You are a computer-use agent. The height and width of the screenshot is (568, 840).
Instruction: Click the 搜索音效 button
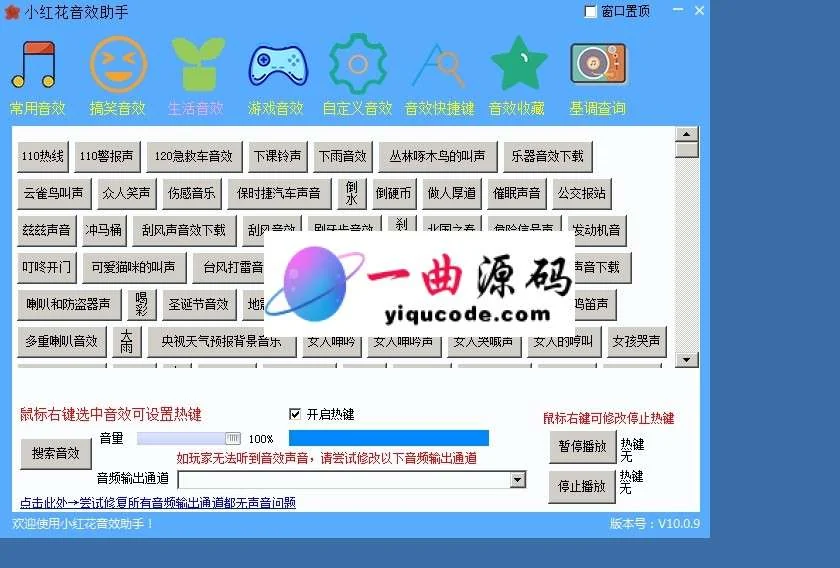click(x=55, y=453)
